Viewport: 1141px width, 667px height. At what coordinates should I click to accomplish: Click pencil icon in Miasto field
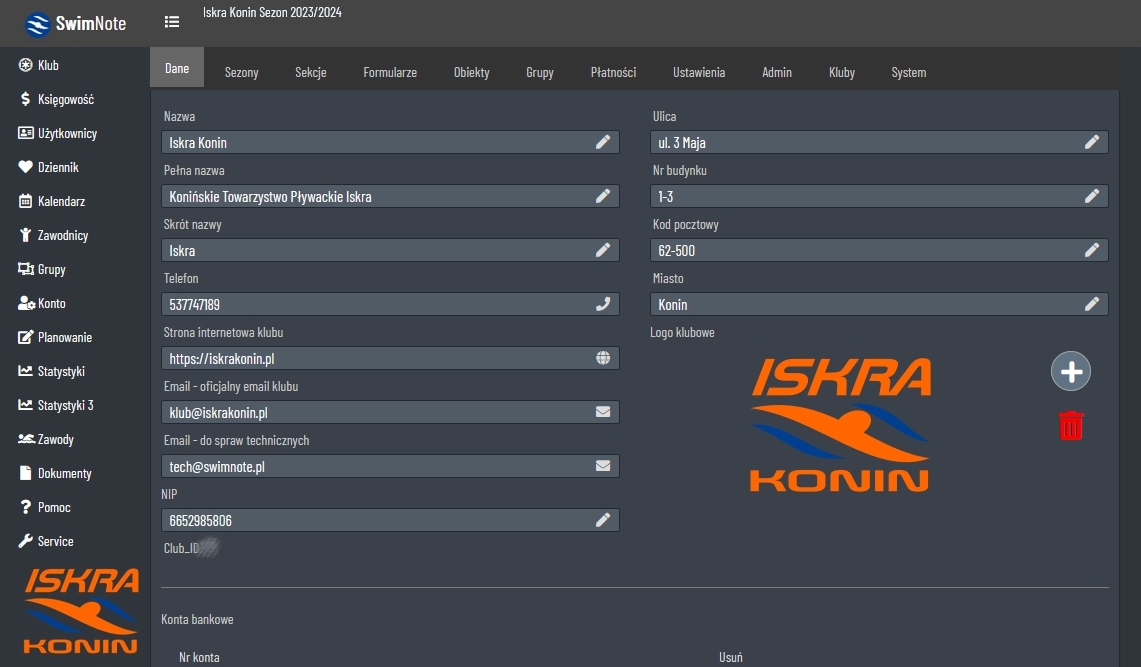(x=1092, y=304)
